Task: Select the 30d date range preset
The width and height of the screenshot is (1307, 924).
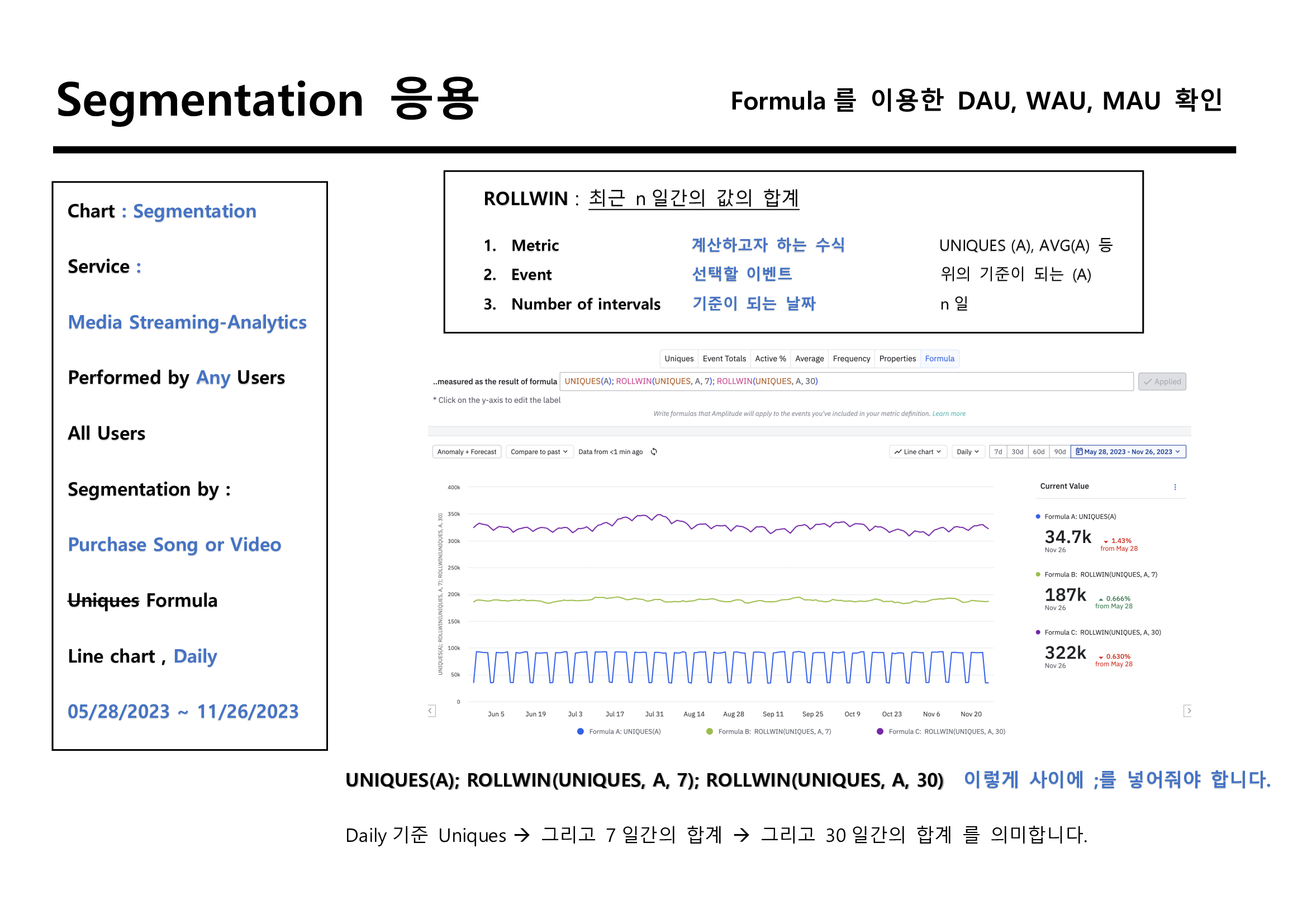Action: coord(1016,452)
